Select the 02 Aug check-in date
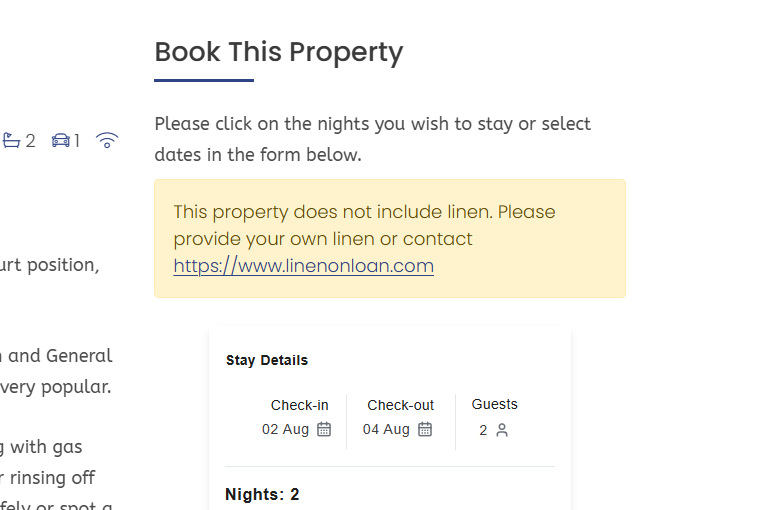 [285, 429]
